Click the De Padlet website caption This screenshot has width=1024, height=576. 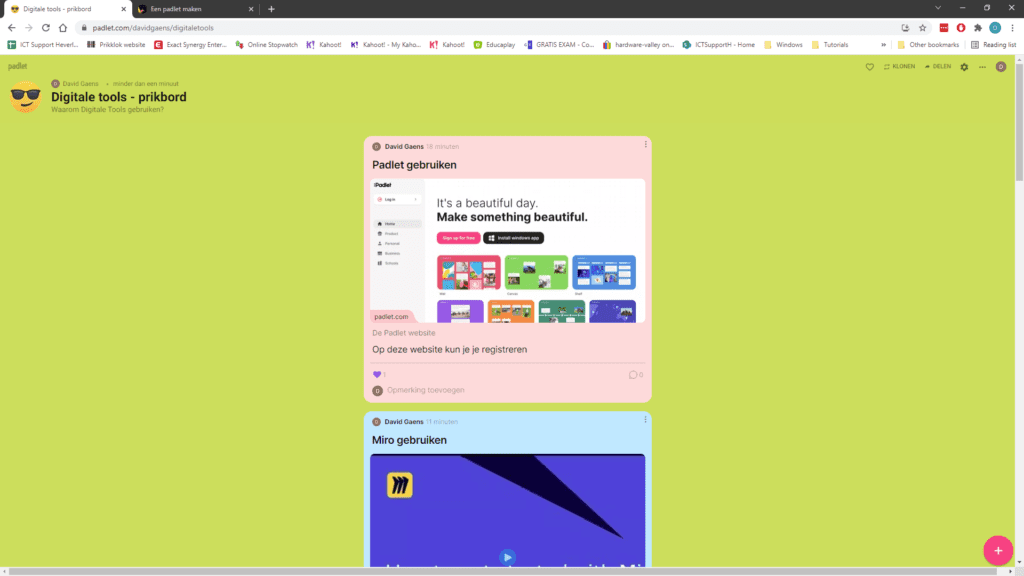coord(404,333)
